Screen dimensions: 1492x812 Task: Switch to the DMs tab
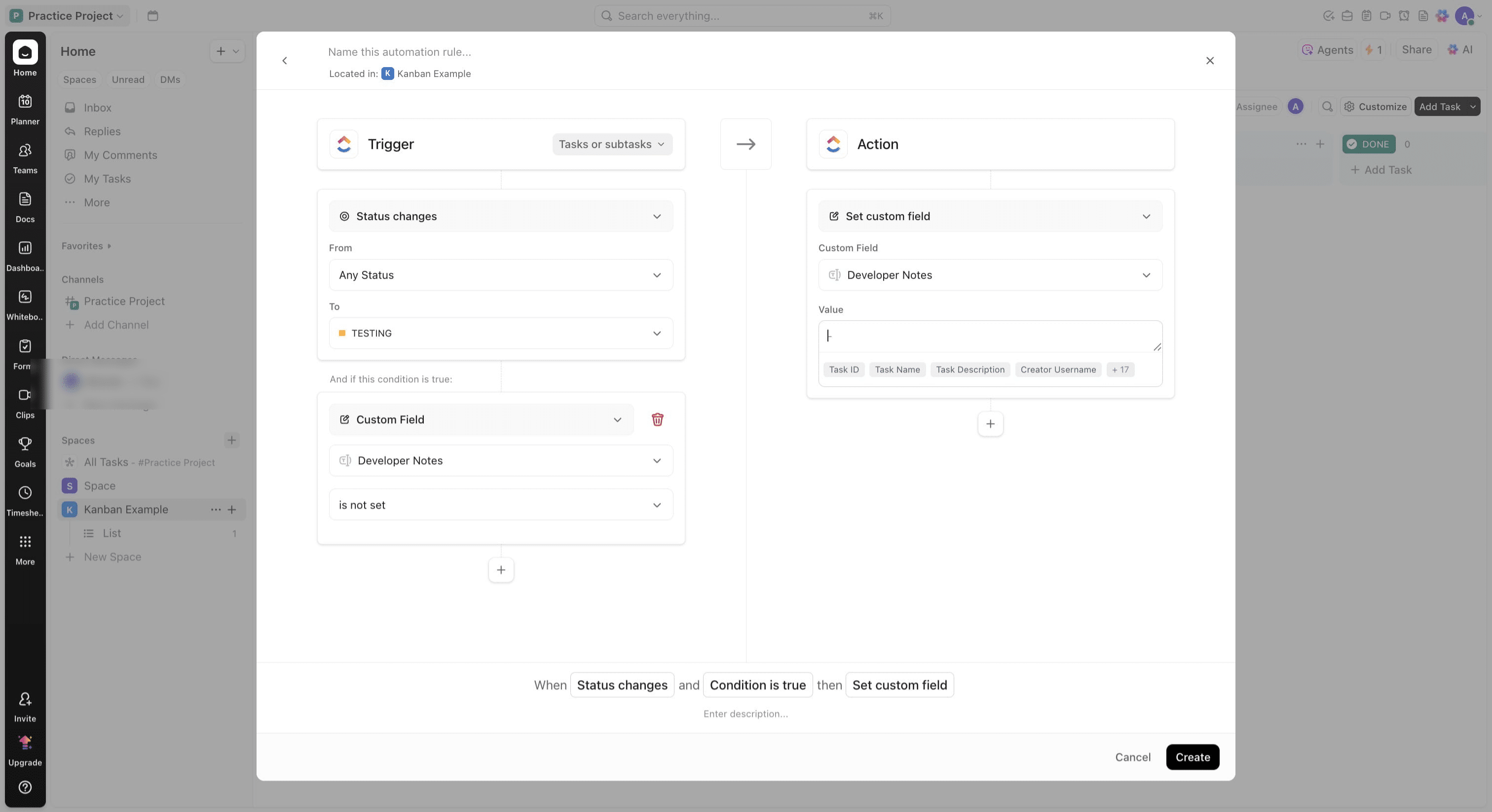pyautogui.click(x=170, y=79)
